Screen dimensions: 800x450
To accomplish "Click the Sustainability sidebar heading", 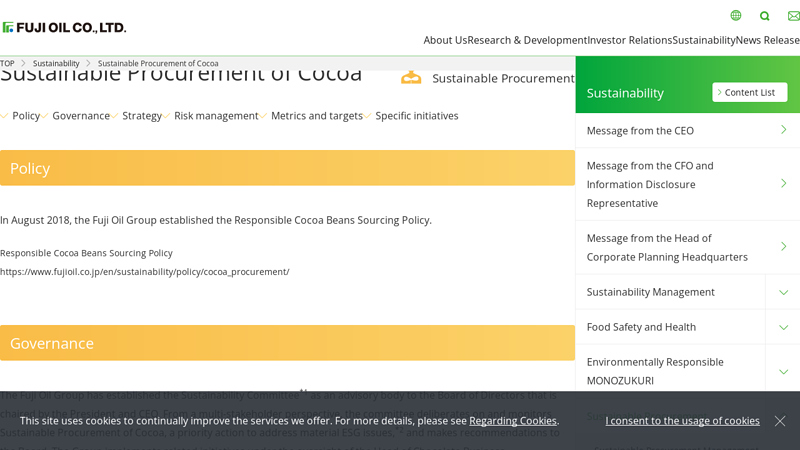I will 625,93.
